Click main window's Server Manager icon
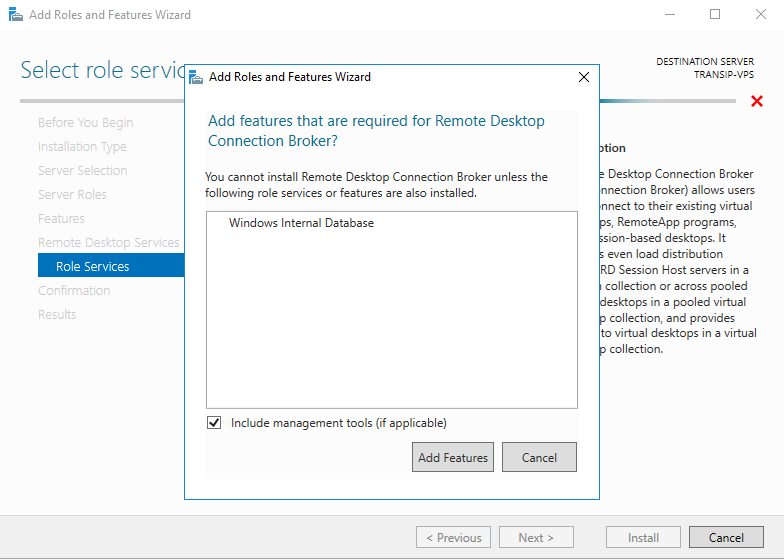The width and height of the screenshot is (784, 560). (16, 14)
